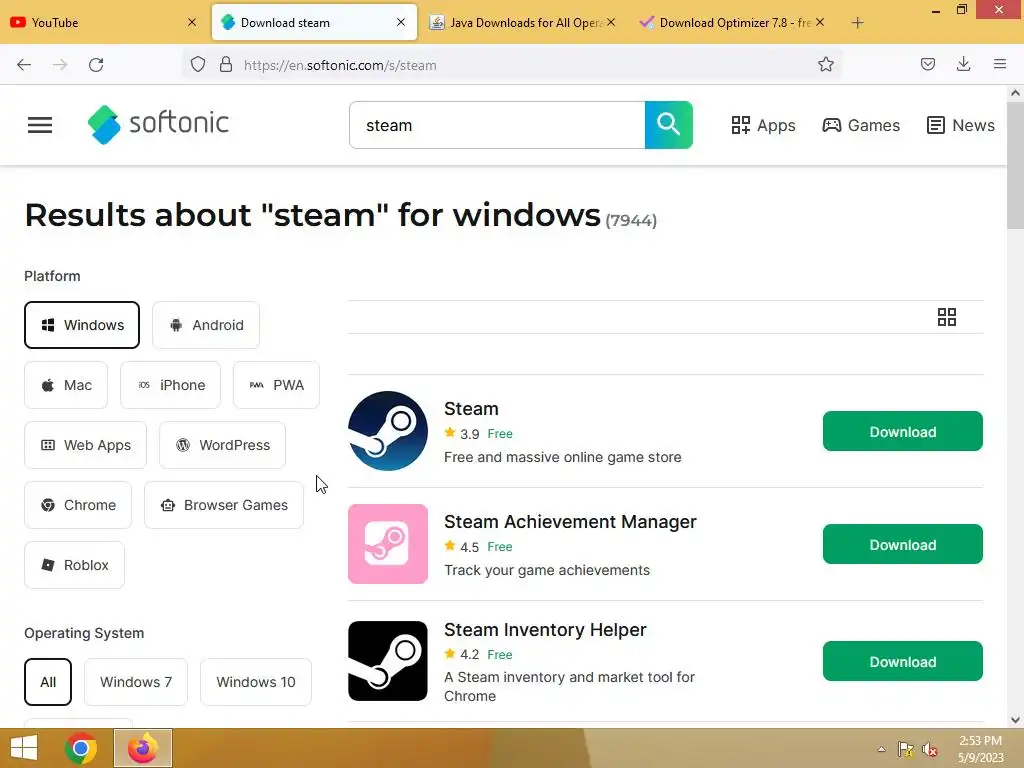Click the scrollbar down arrow
1024x768 pixels.
click(x=1015, y=720)
